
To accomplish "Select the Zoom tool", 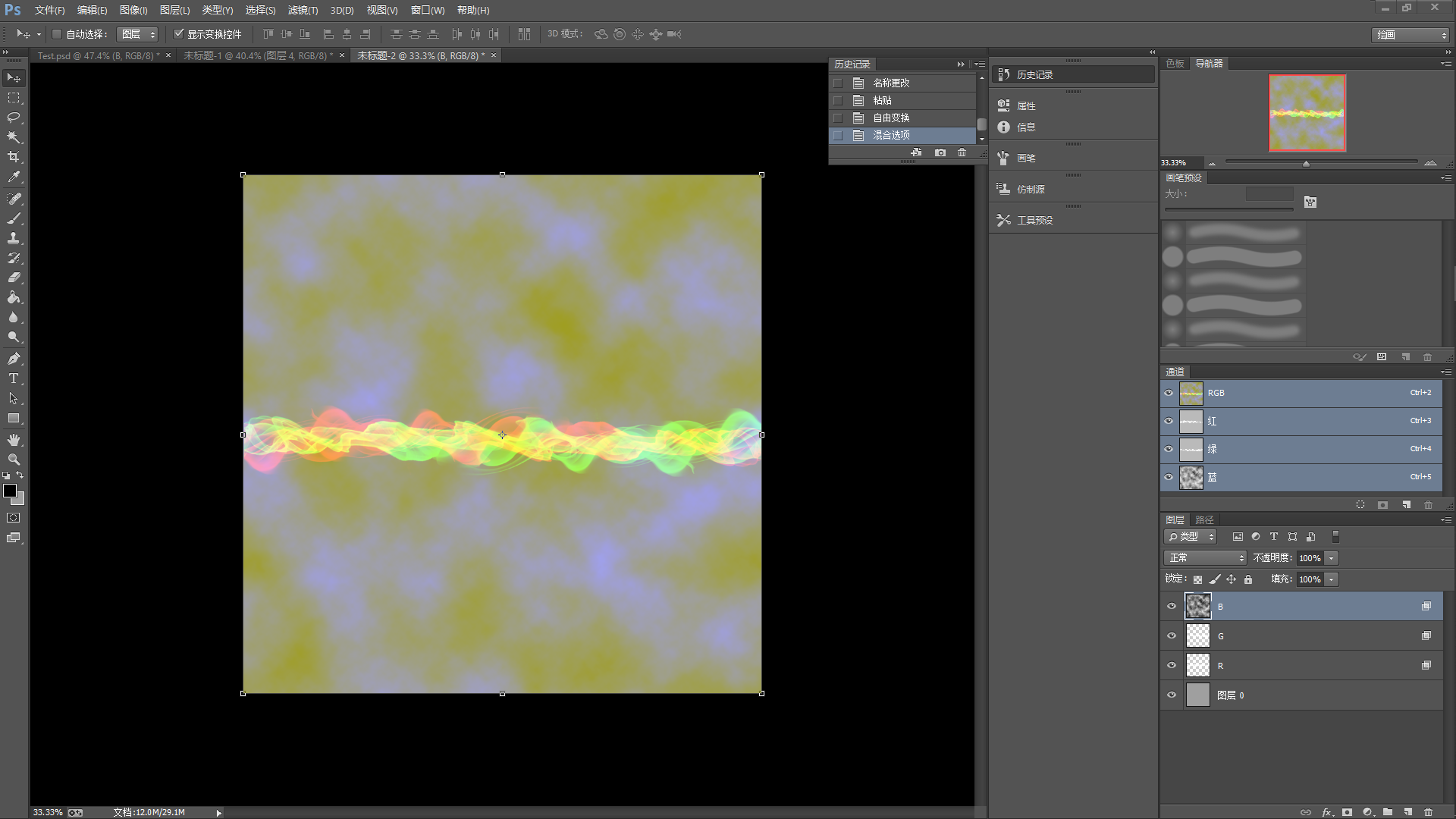I will (14, 459).
